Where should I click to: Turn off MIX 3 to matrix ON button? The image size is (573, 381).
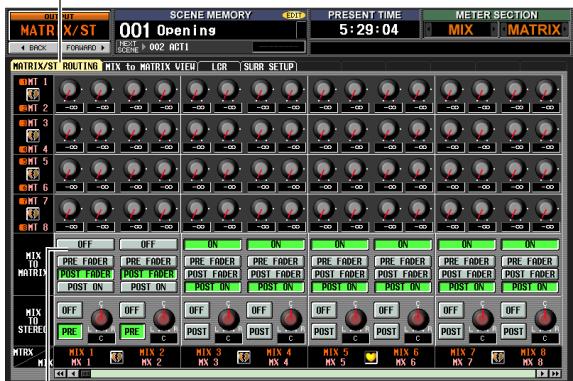(x=212, y=244)
